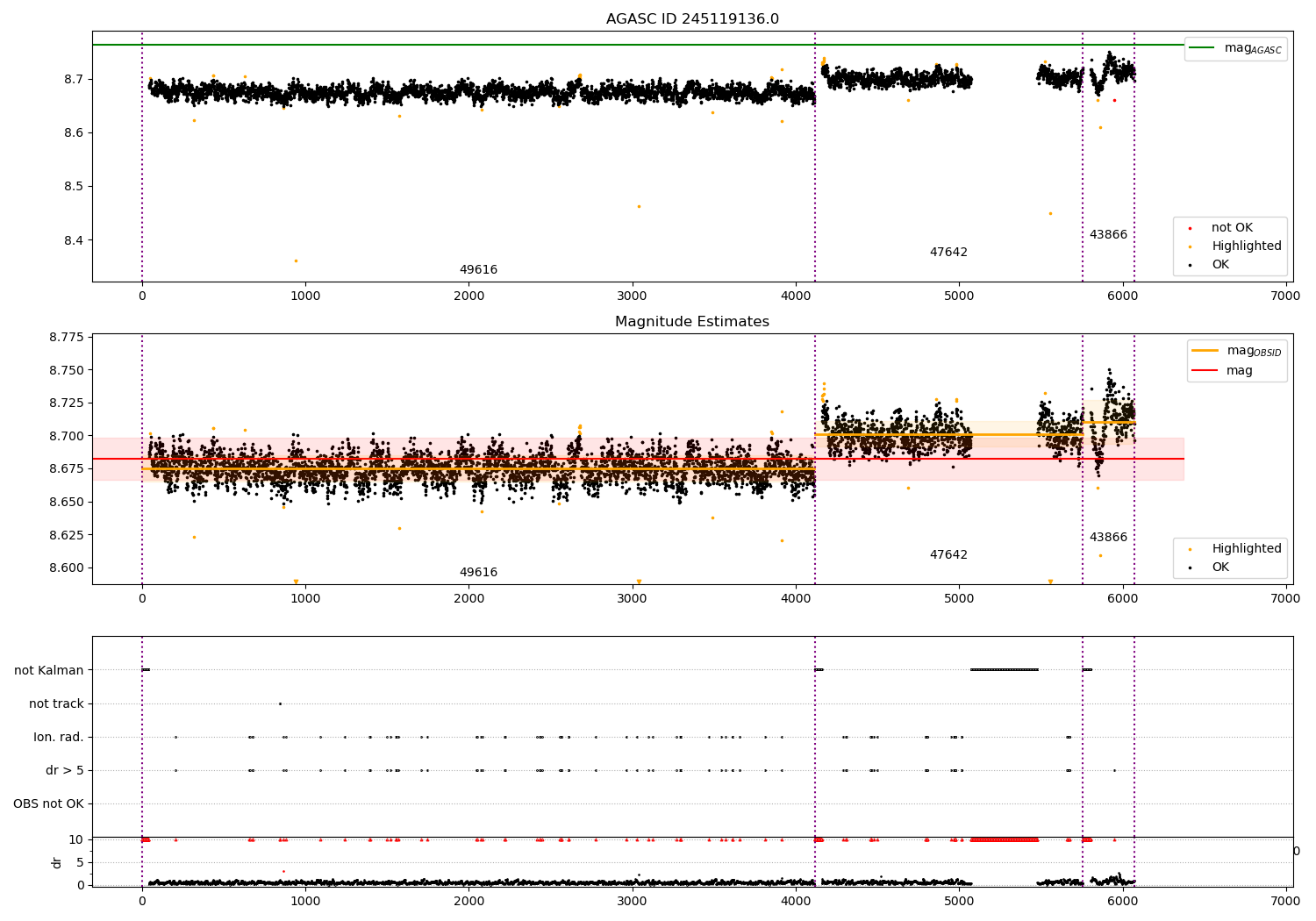Click the Magnitude Estimates plot title
Viewport: 1316px width, 921px height.
692,322
